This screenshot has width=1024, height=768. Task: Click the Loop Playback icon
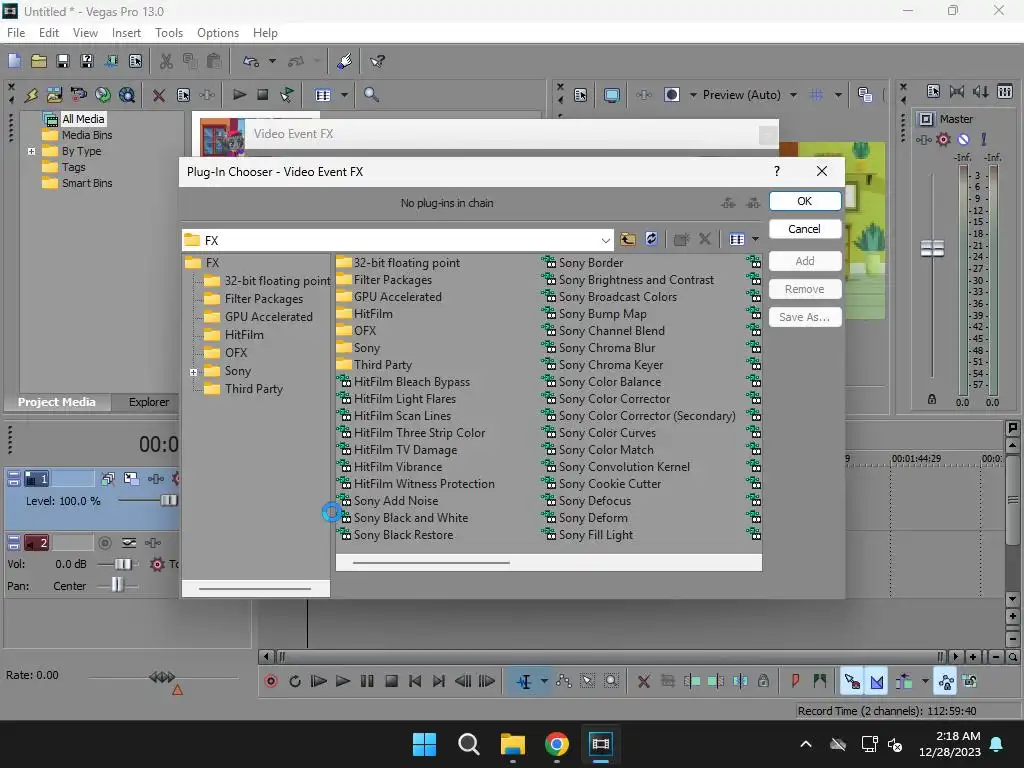point(295,681)
